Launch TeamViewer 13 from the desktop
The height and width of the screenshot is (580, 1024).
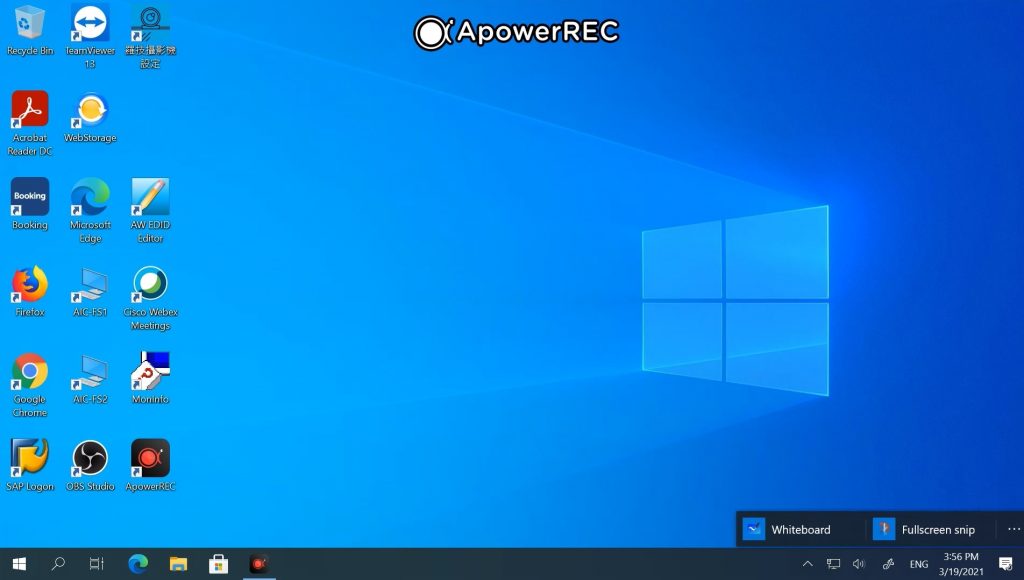89,36
